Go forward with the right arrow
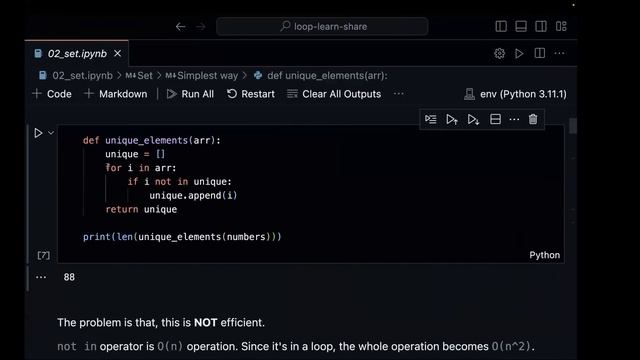Viewport: 640px width, 360px height. 200,27
